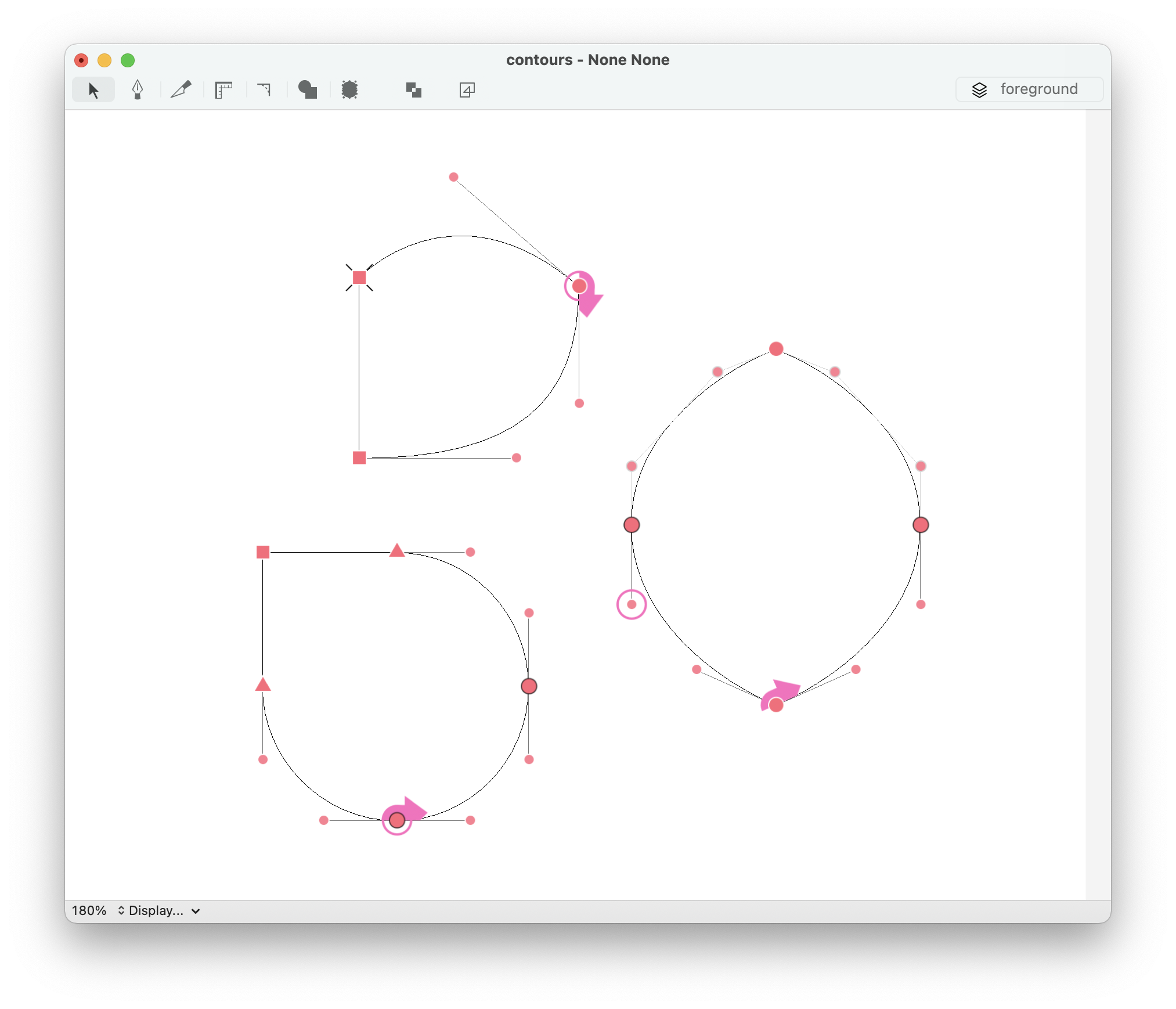Click the bottom circled point of lower-left contour
This screenshot has width=1176, height=1009.
pyautogui.click(x=397, y=820)
